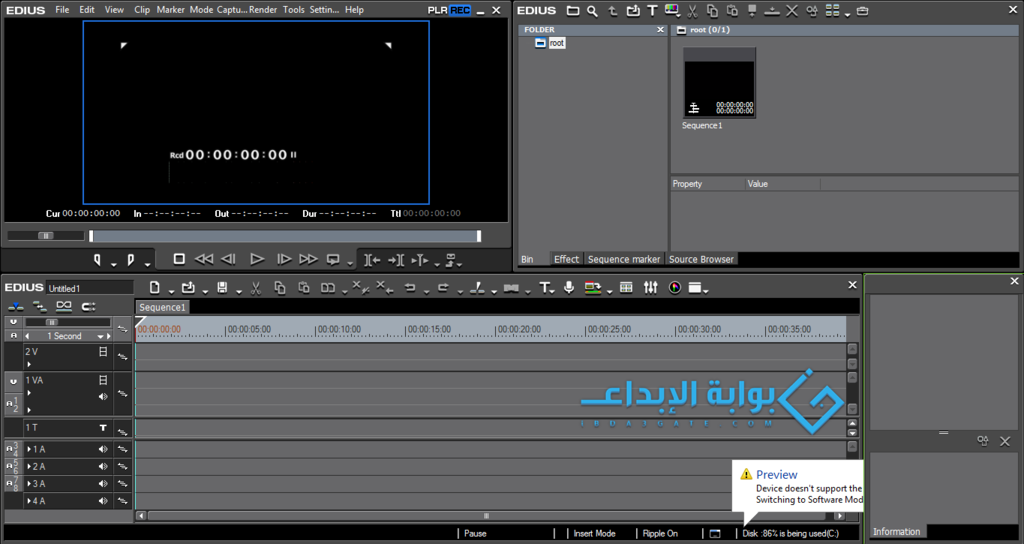Click the Redo arrow in the timeline toolbar
The height and width of the screenshot is (544, 1024).
pyautogui.click(x=443, y=288)
